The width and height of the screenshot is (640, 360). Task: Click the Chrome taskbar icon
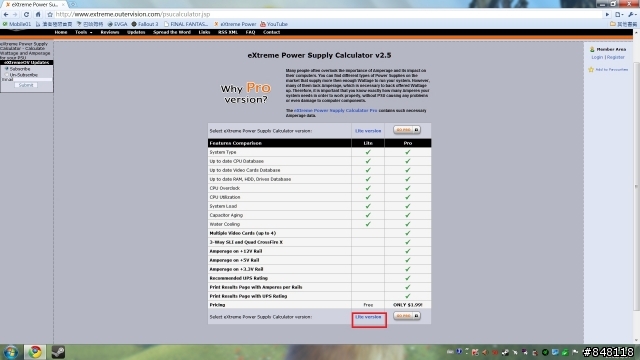[35, 352]
